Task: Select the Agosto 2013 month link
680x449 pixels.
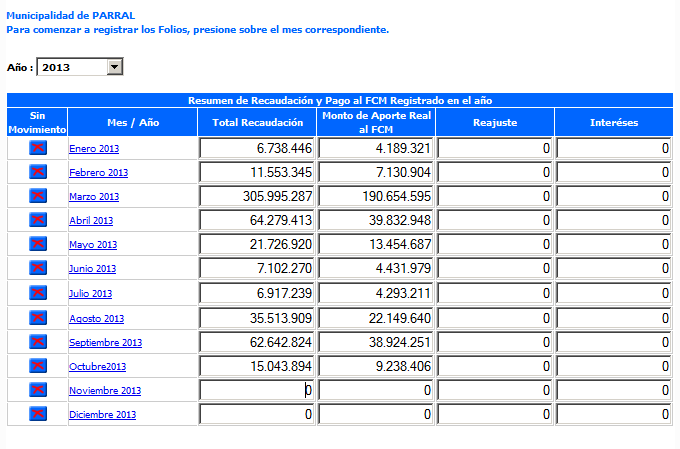Action: point(97,318)
